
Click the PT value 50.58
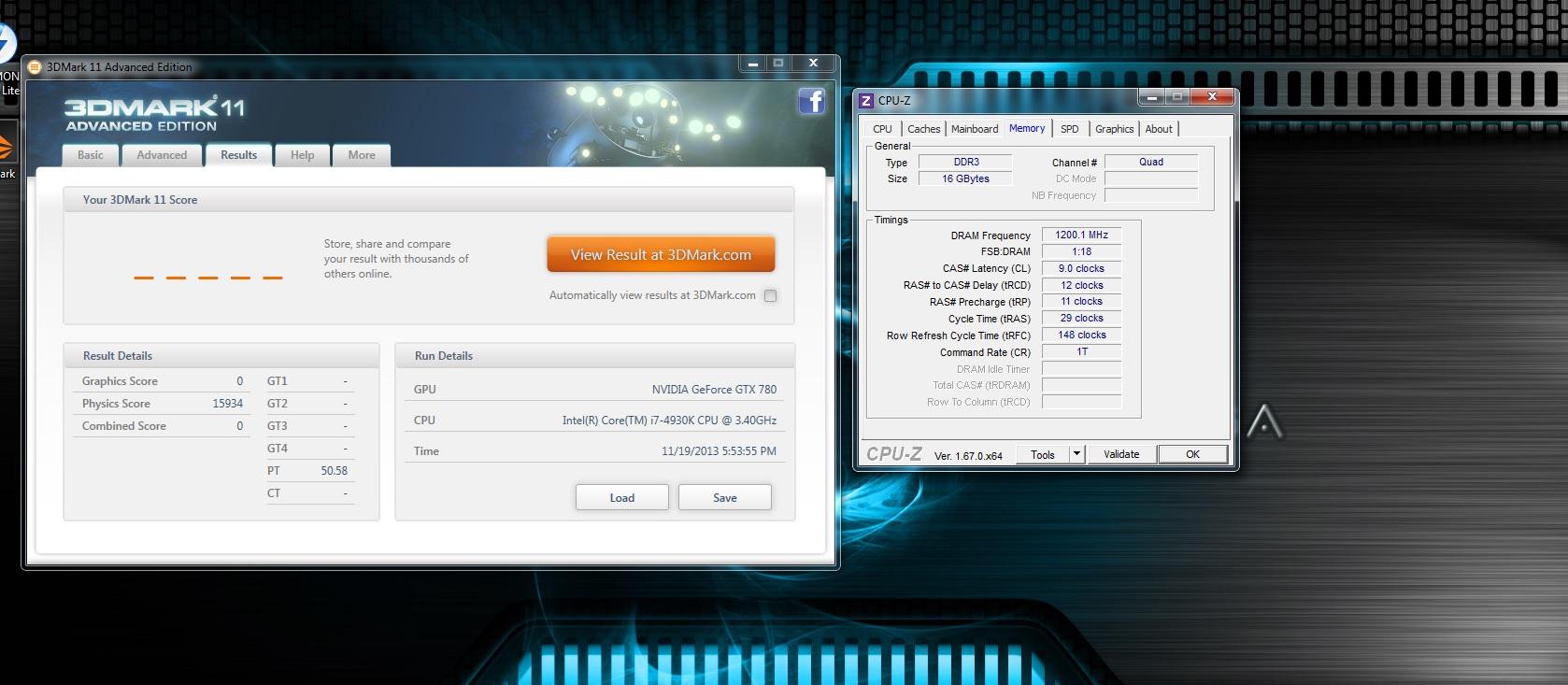(x=334, y=471)
